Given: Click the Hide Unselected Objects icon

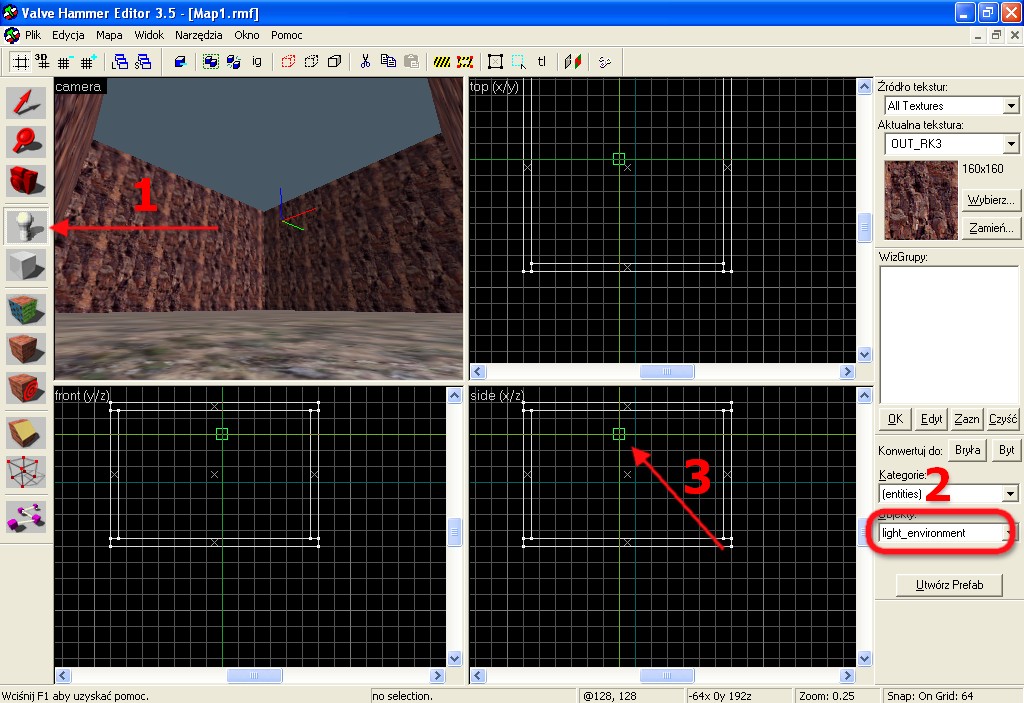Looking at the screenshot, I should pos(312,62).
